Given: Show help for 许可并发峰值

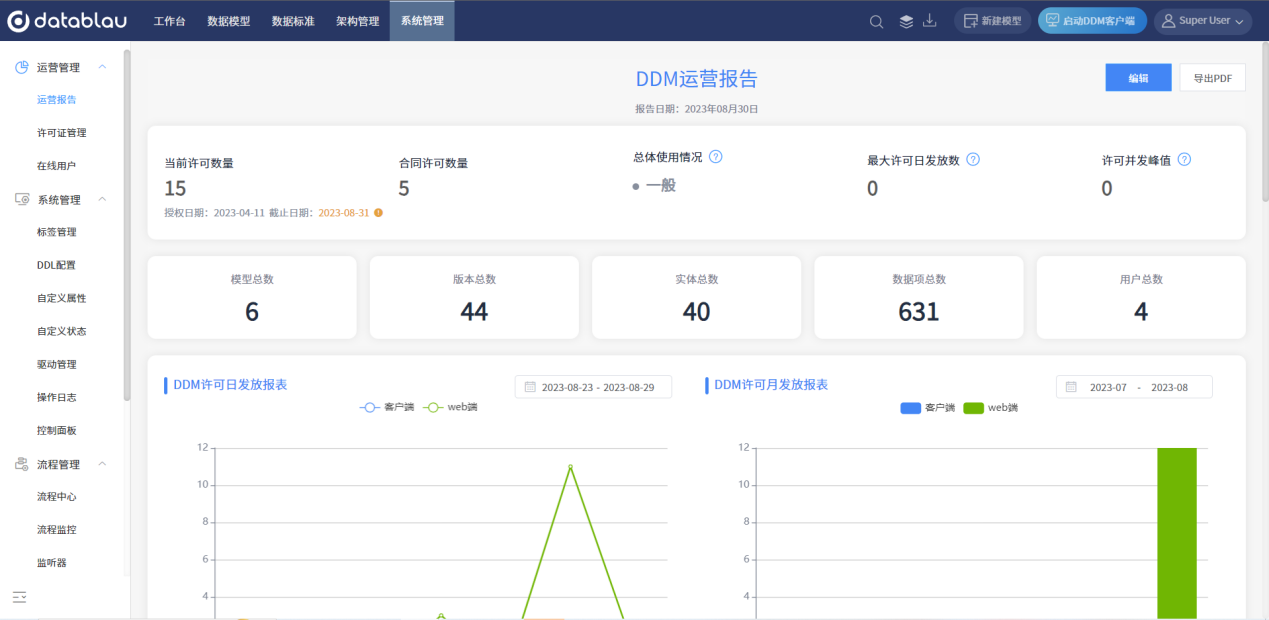Looking at the screenshot, I should 1185,159.
